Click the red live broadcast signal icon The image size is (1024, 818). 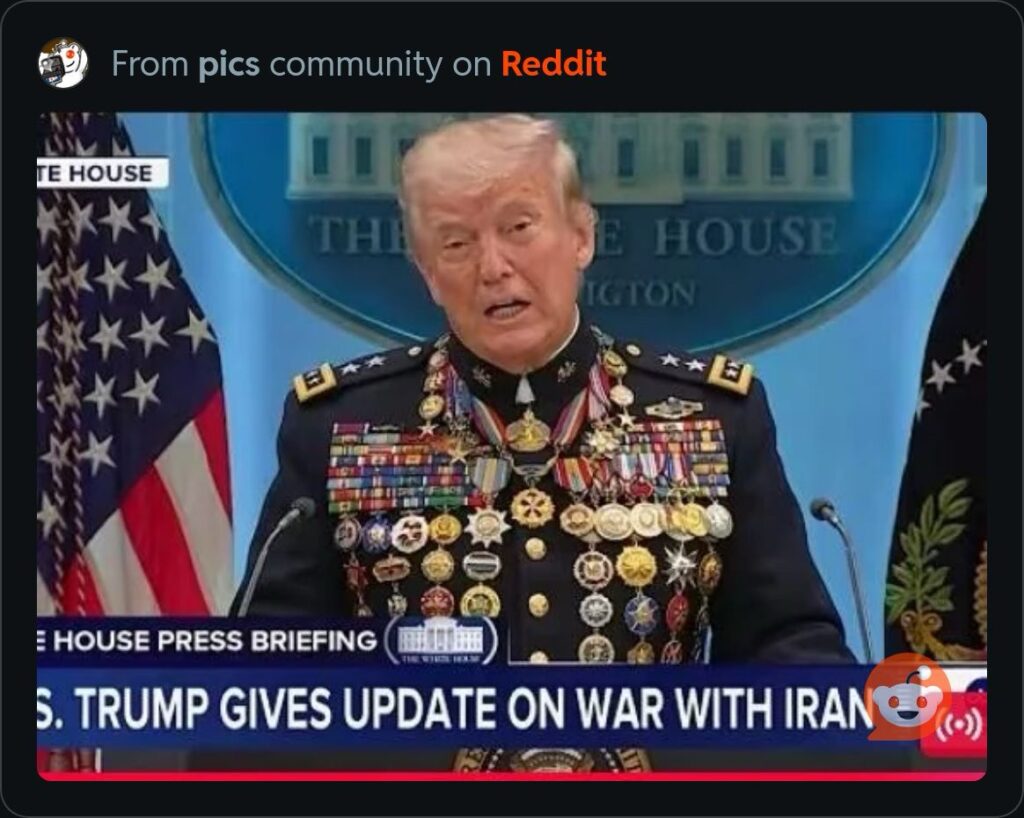pyautogui.click(x=959, y=725)
